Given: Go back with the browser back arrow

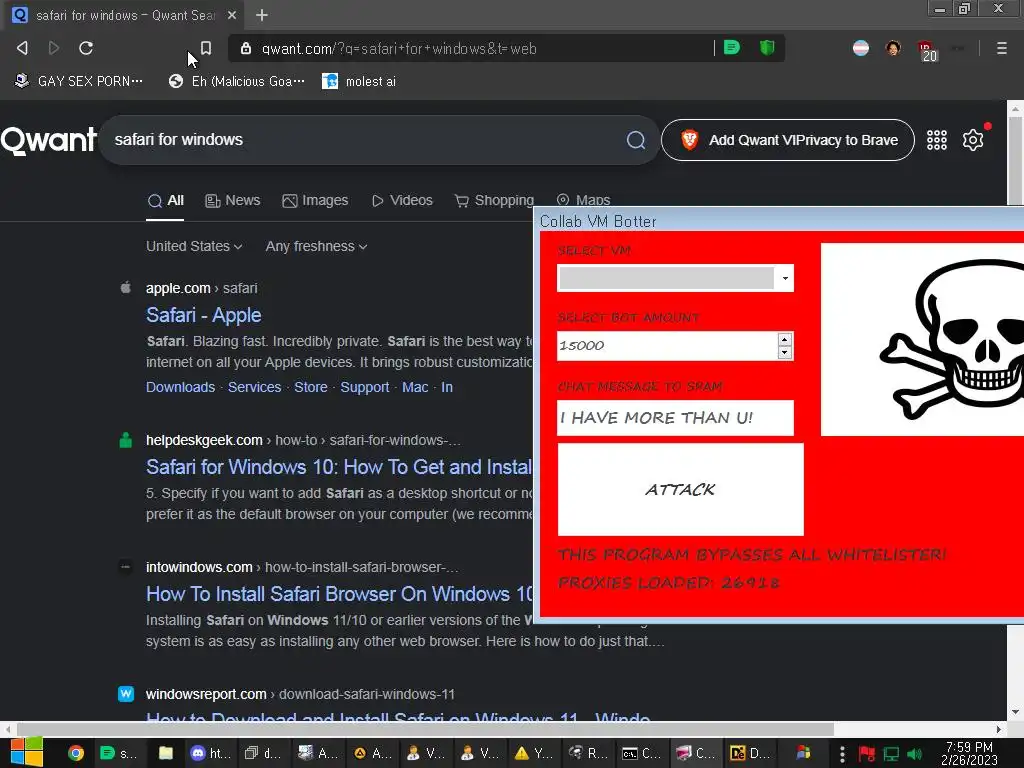Looking at the screenshot, I should tap(22, 48).
